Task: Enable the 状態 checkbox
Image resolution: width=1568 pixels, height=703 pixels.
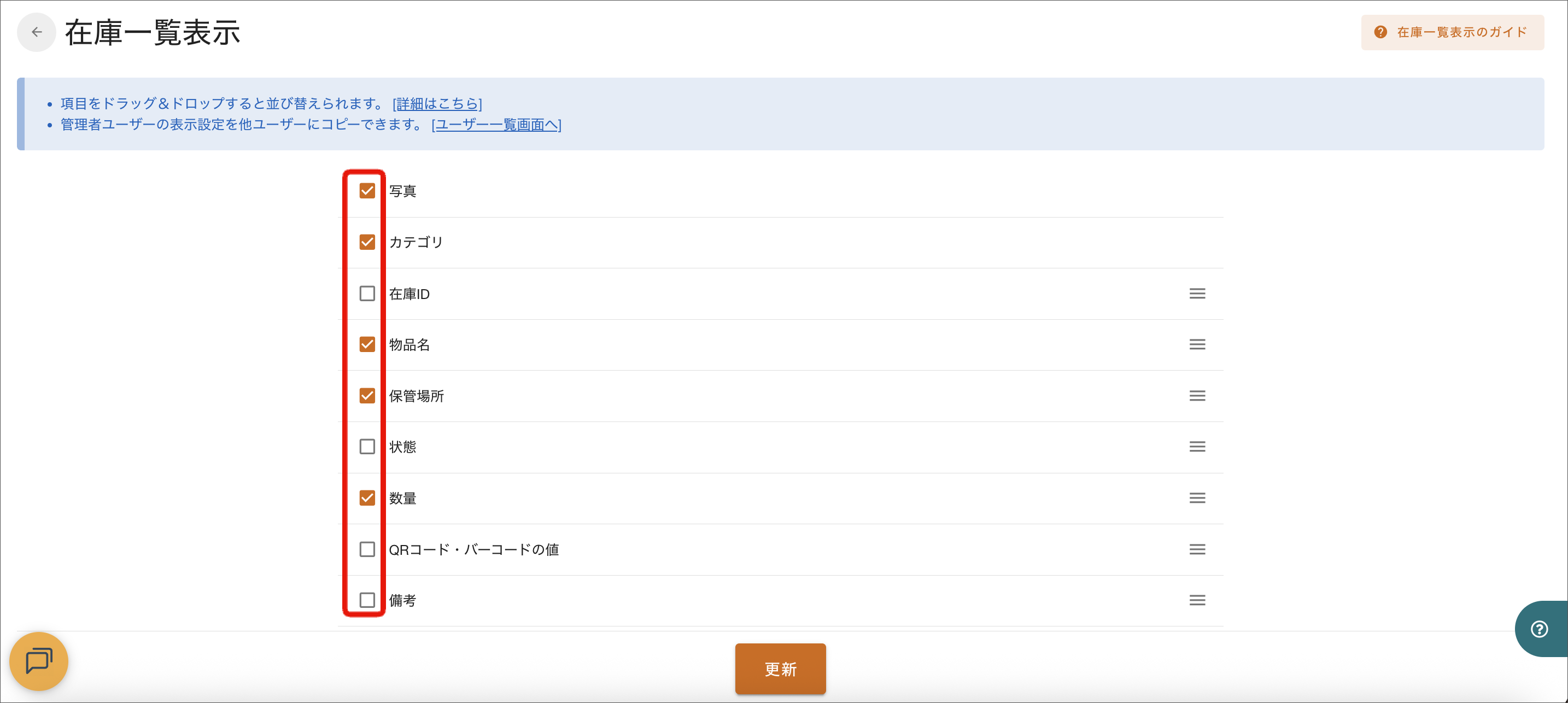Action: (366, 447)
